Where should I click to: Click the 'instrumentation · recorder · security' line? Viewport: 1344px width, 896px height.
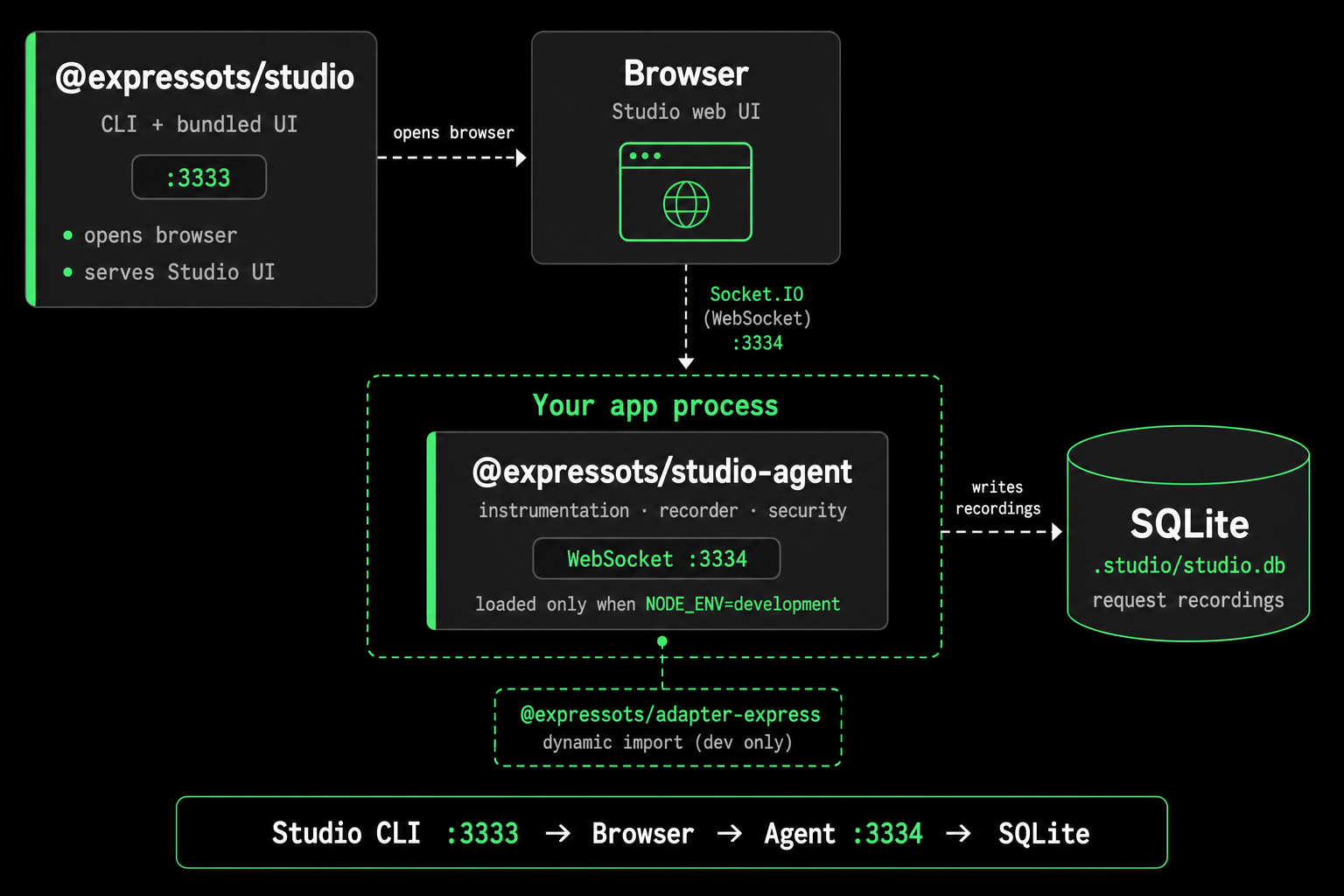coord(662,510)
